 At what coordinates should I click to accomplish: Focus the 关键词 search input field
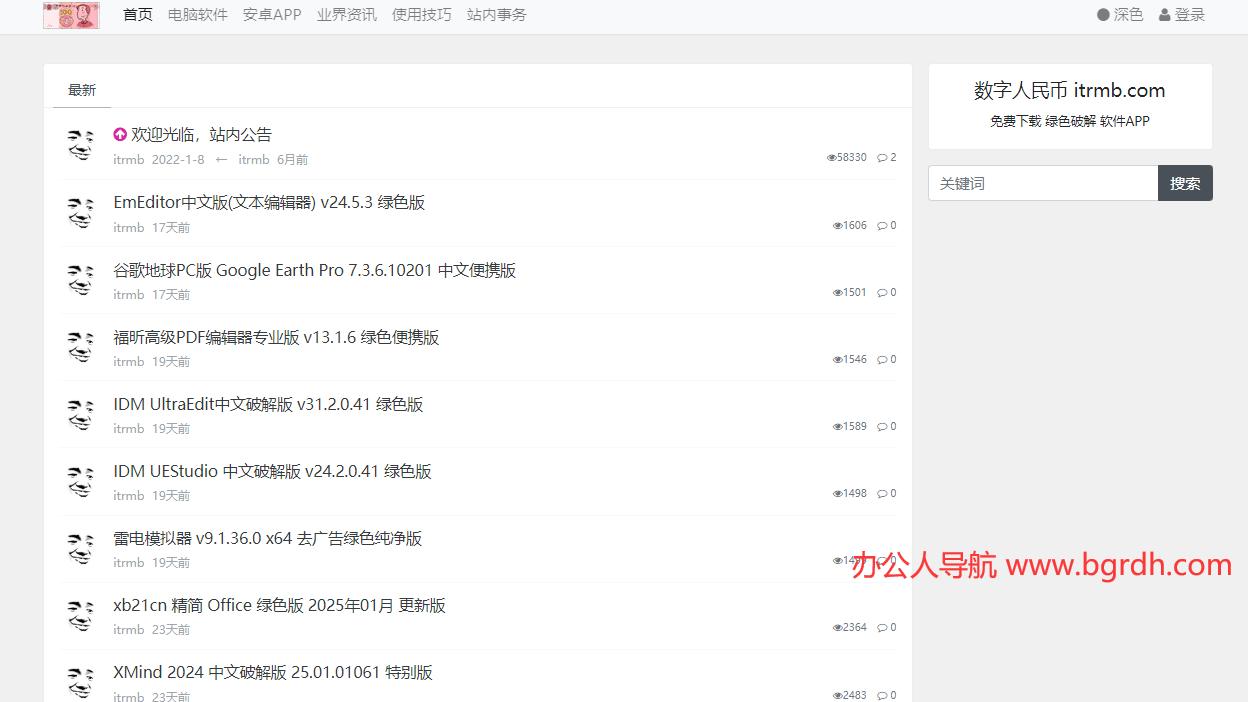point(1043,183)
